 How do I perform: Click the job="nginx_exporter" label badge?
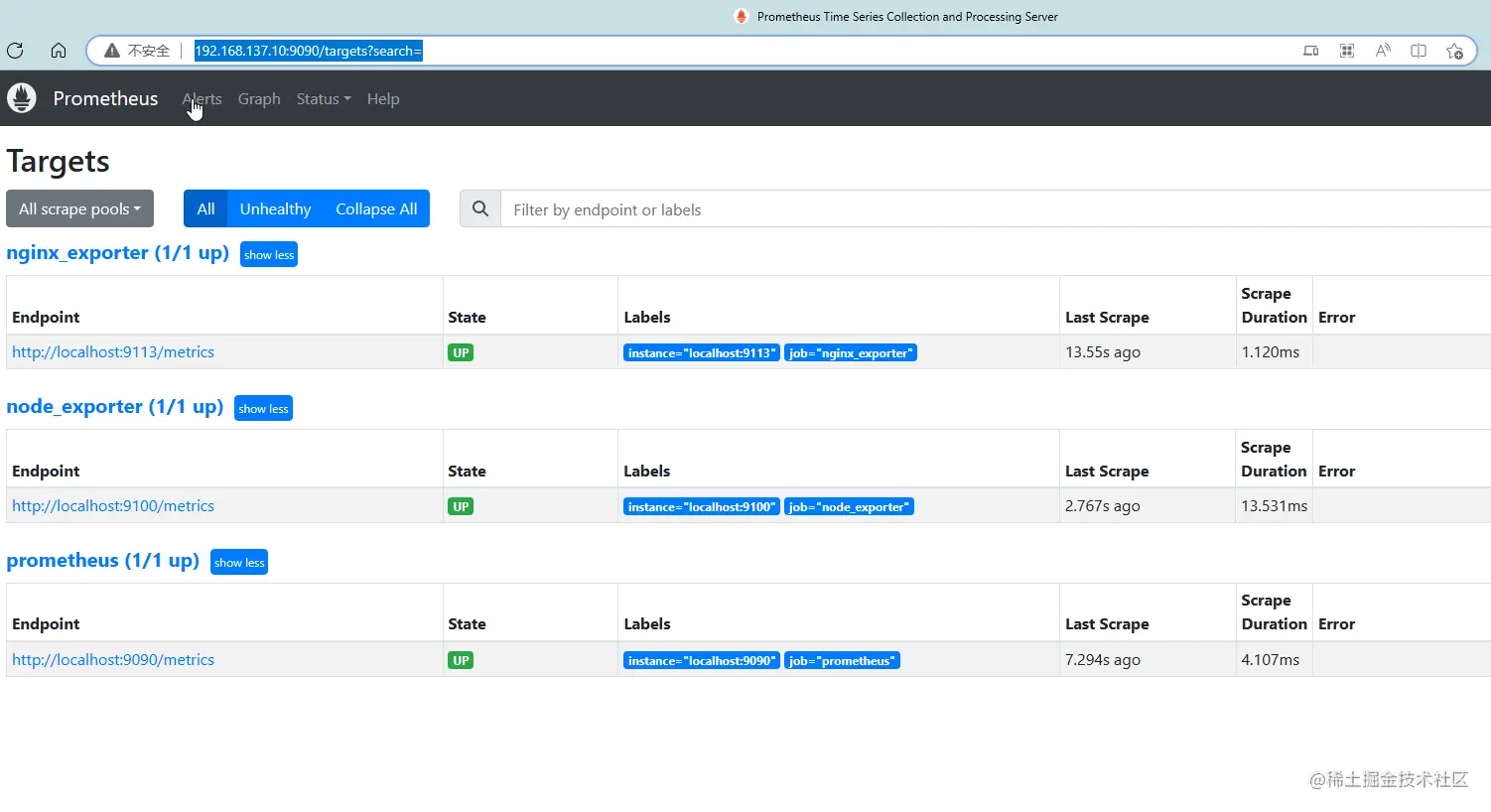tap(851, 352)
